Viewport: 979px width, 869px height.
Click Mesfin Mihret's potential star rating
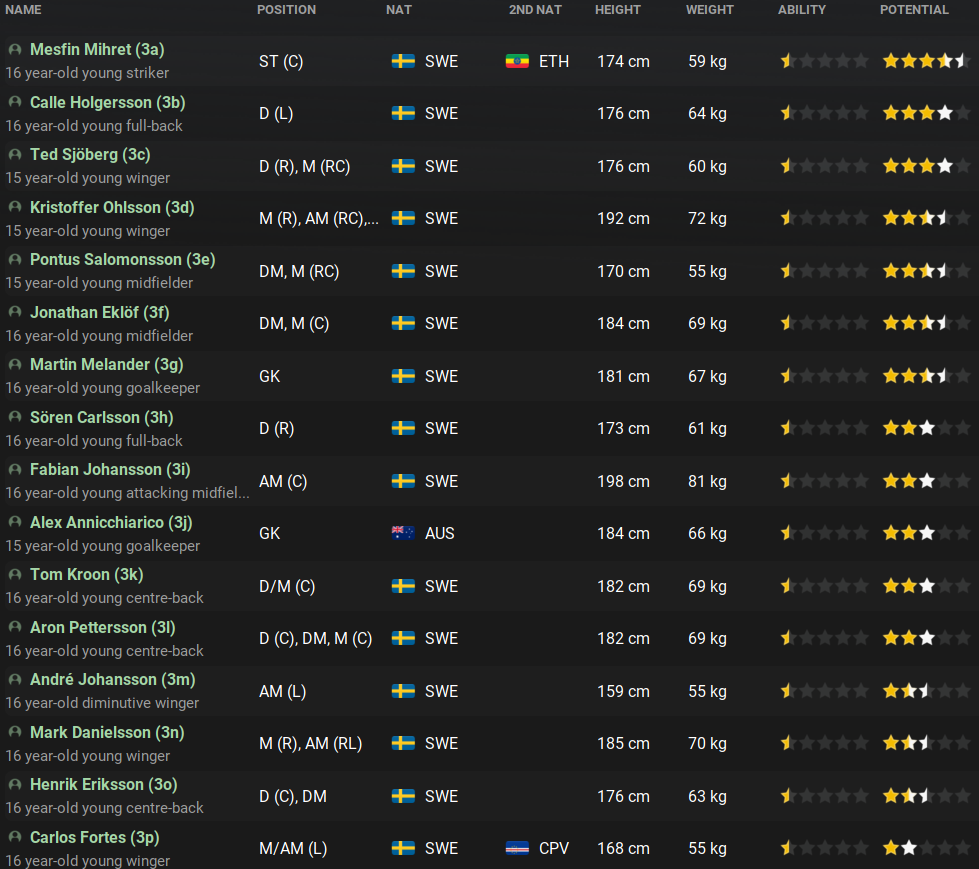tap(927, 61)
